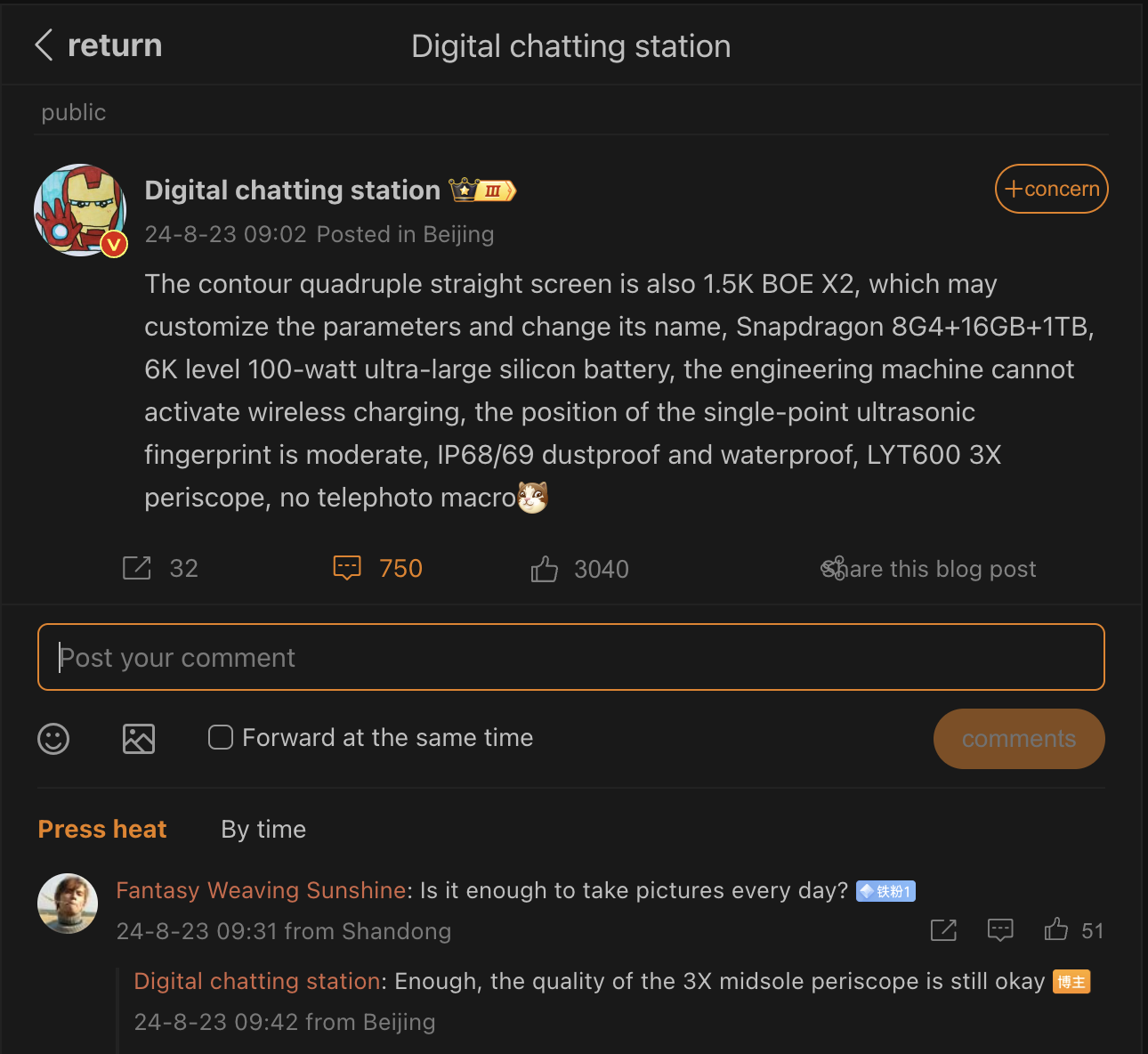Expand the 铁粉1 fan badge
The image size is (1148, 1054).
[885, 890]
